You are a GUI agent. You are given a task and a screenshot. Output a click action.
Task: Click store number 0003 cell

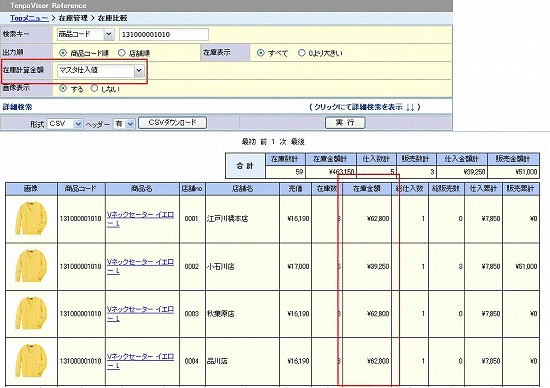pos(192,314)
